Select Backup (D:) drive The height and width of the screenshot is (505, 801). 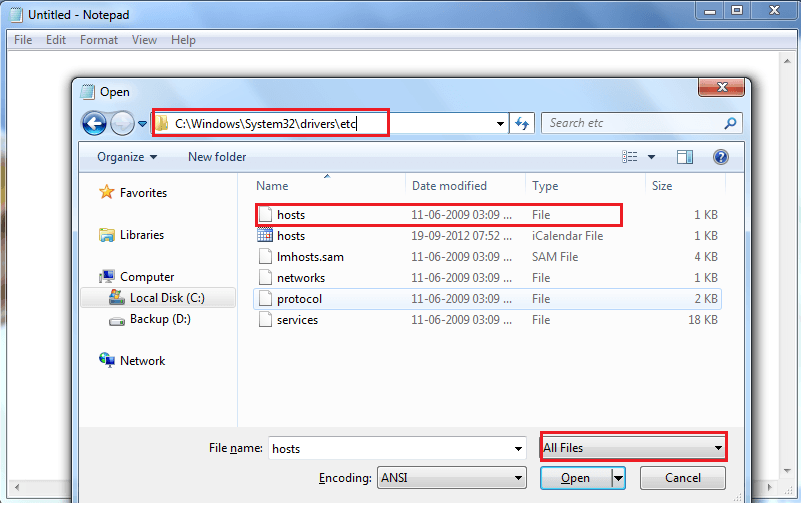pos(160,319)
